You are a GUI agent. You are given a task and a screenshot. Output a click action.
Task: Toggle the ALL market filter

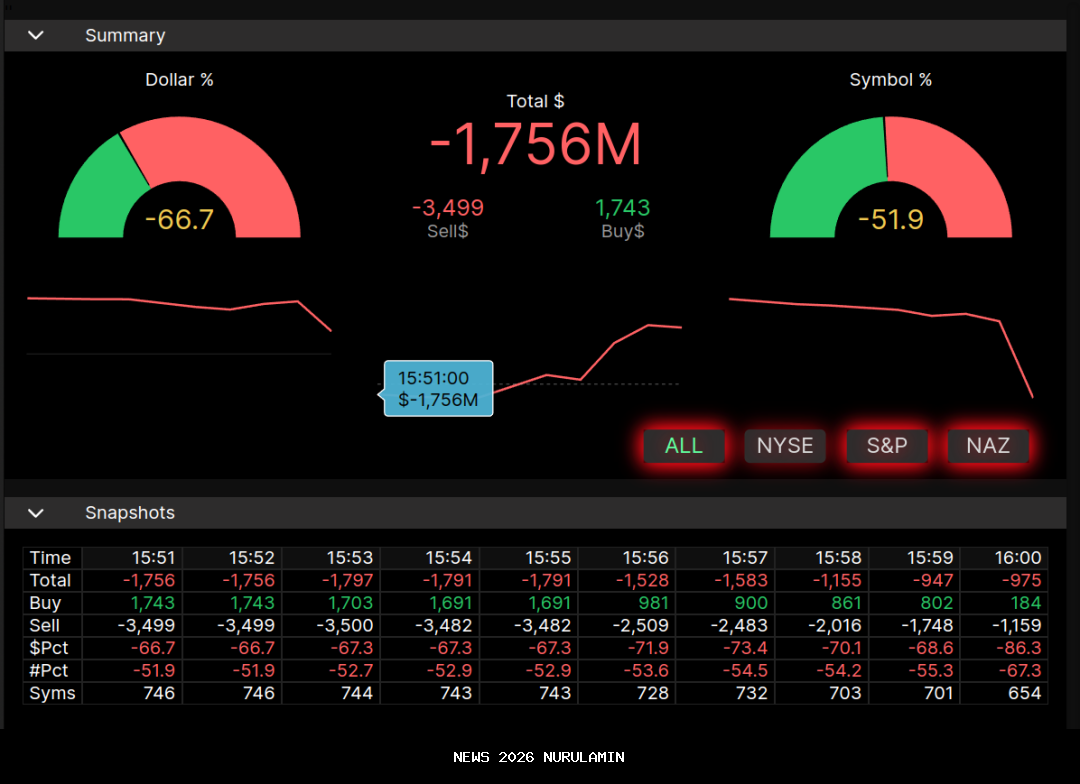click(684, 446)
